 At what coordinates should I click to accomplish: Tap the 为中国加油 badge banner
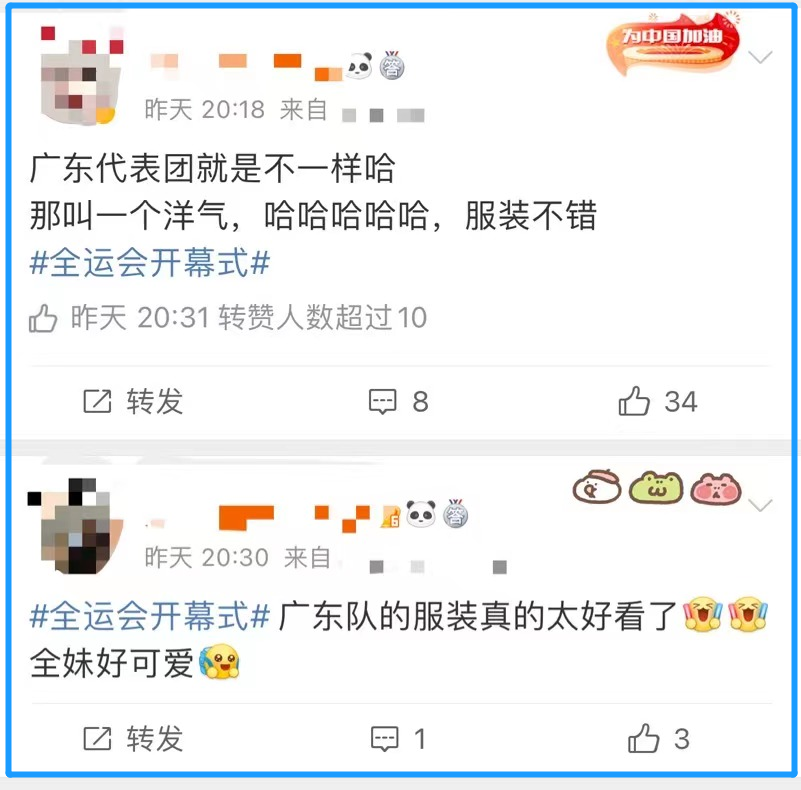pos(673,43)
